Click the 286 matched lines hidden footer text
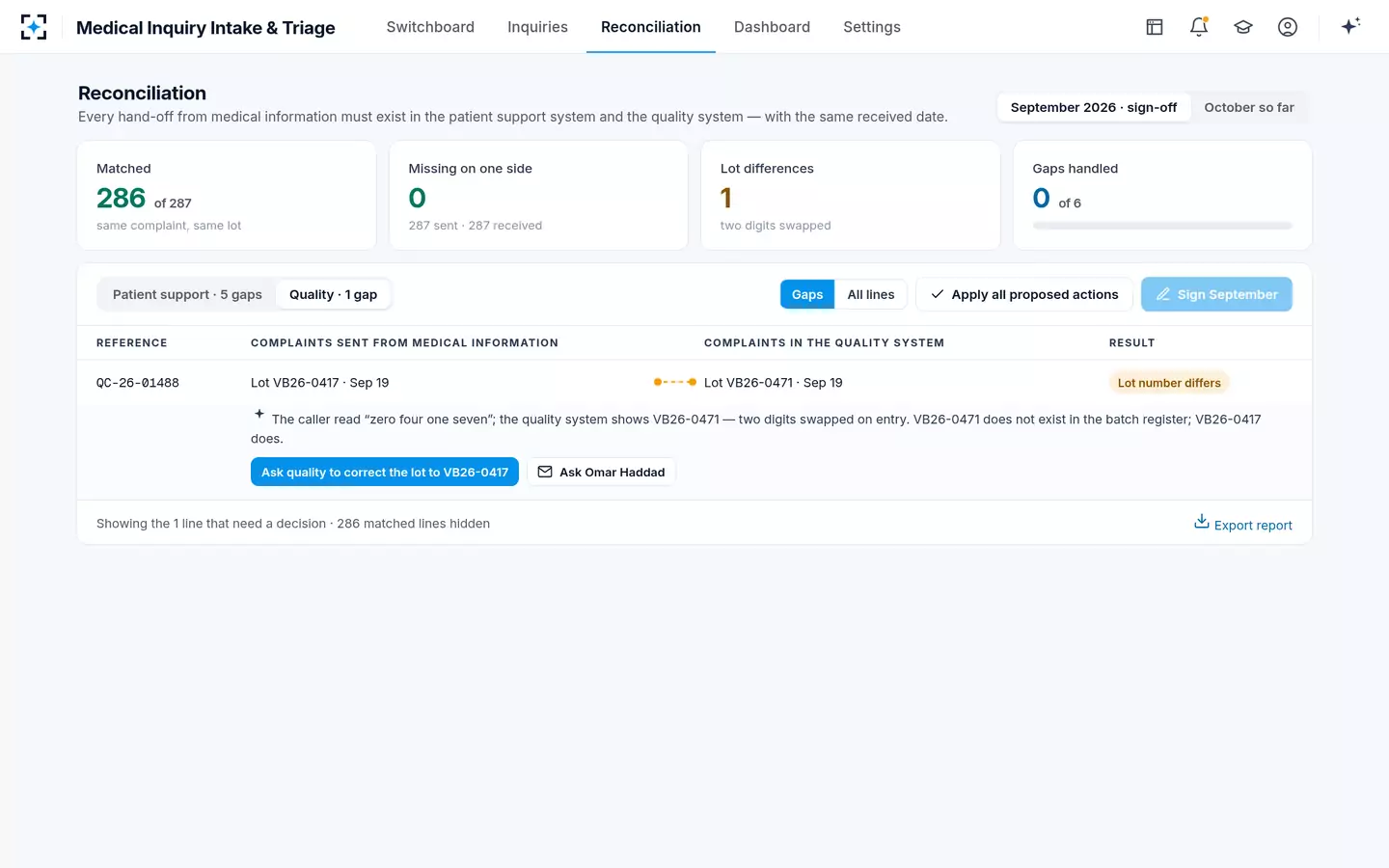 point(413,524)
